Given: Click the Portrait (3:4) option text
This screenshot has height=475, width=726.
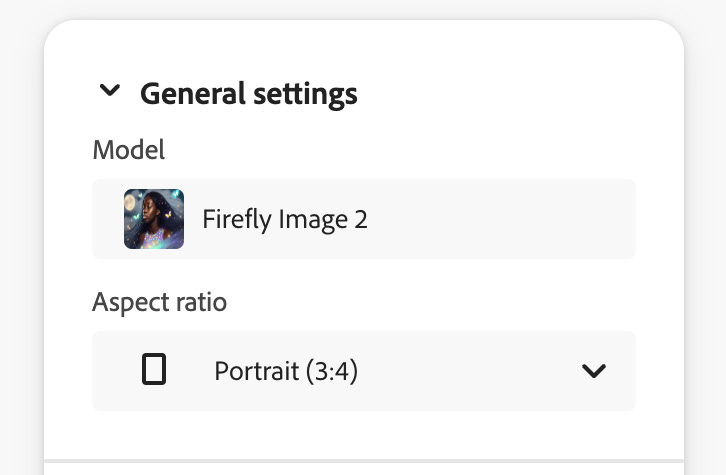Looking at the screenshot, I should pyautogui.click(x=286, y=372).
